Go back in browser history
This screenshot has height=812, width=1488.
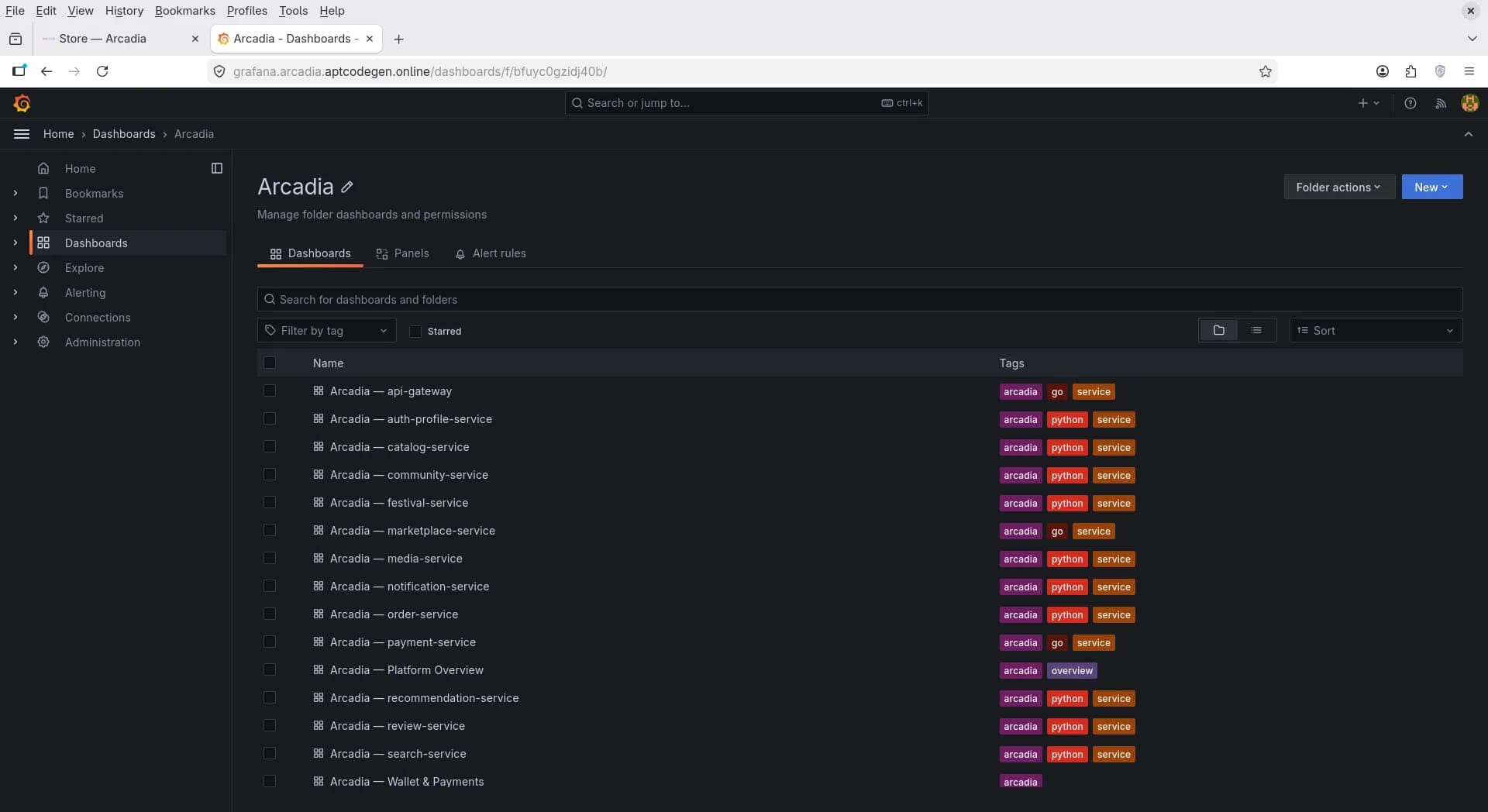(x=46, y=71)
